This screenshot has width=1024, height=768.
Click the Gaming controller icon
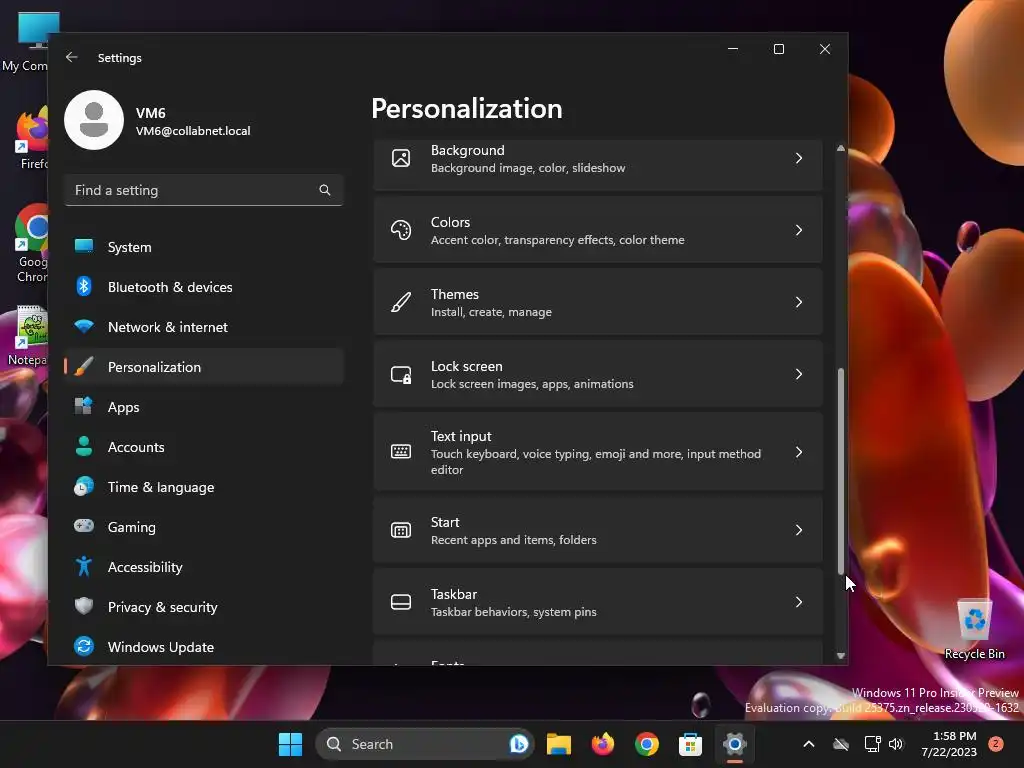point(84,526)
